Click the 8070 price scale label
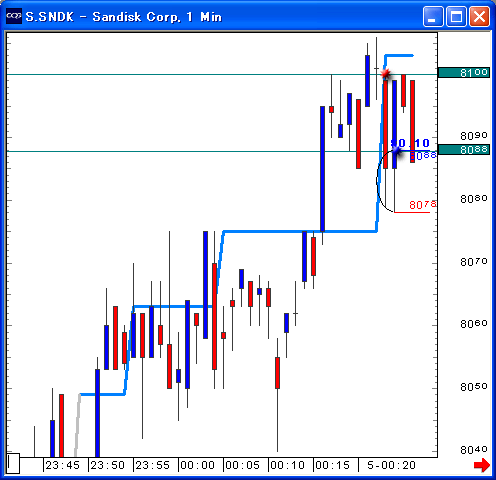The height and width of the screenshot is (480, 496). tap(474, 262)
